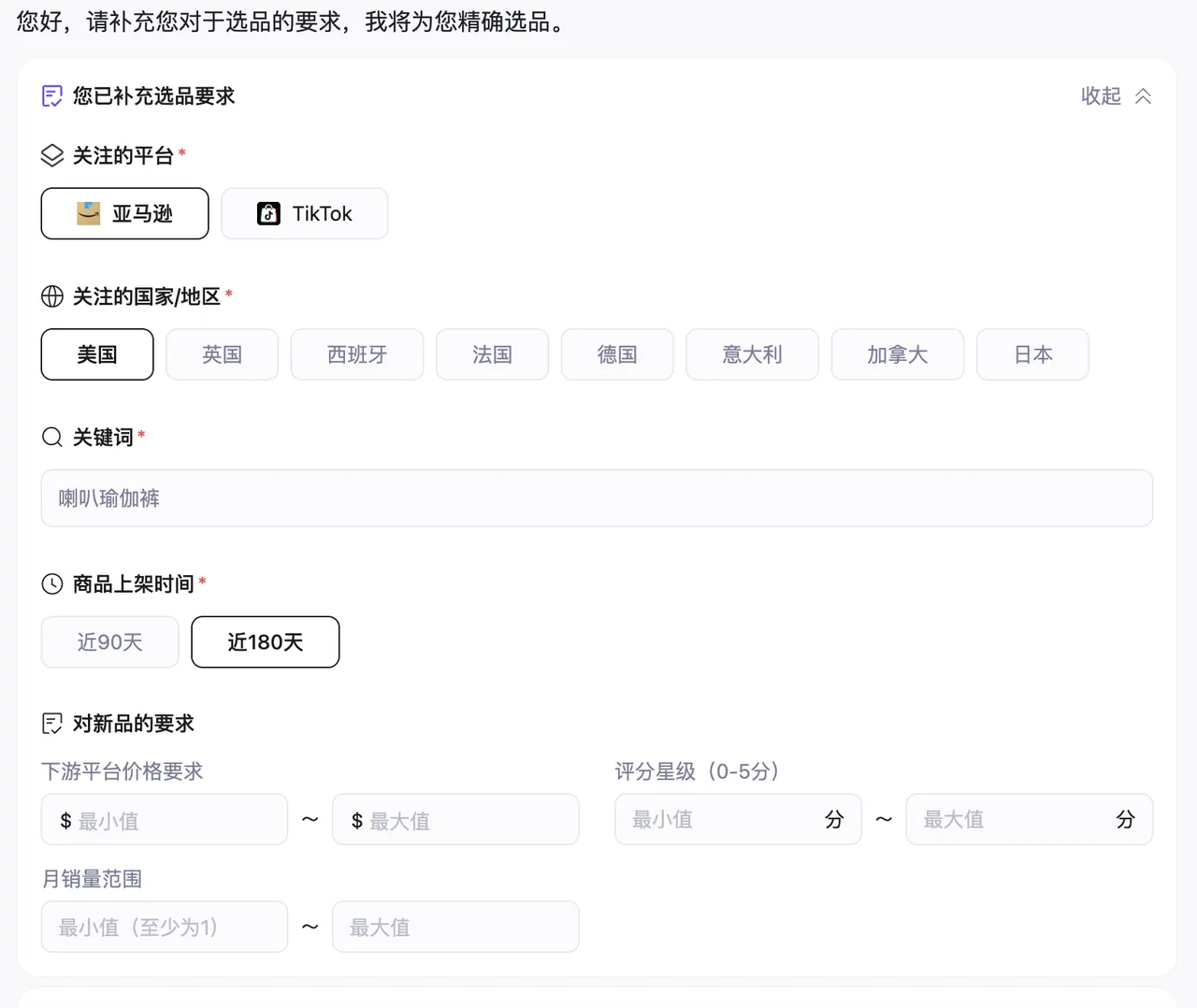Pick the 加拿大 country button
This screenshot has width=1197, height=1008.
898,354
